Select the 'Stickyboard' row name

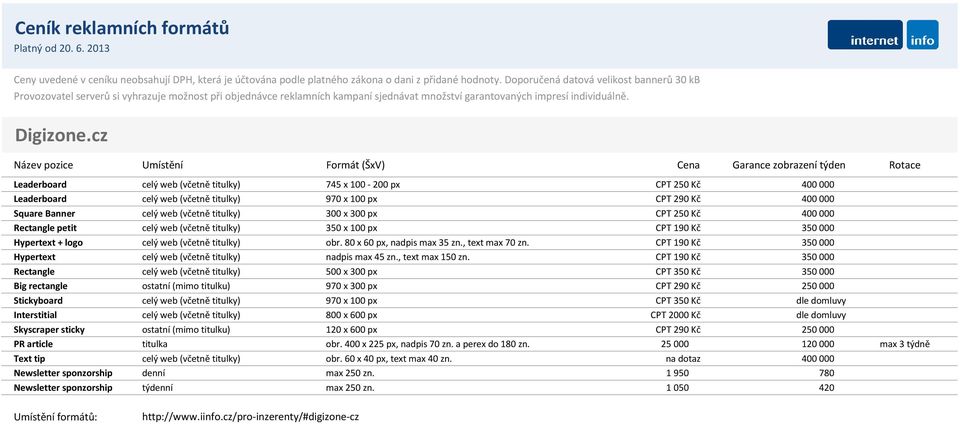38,300
